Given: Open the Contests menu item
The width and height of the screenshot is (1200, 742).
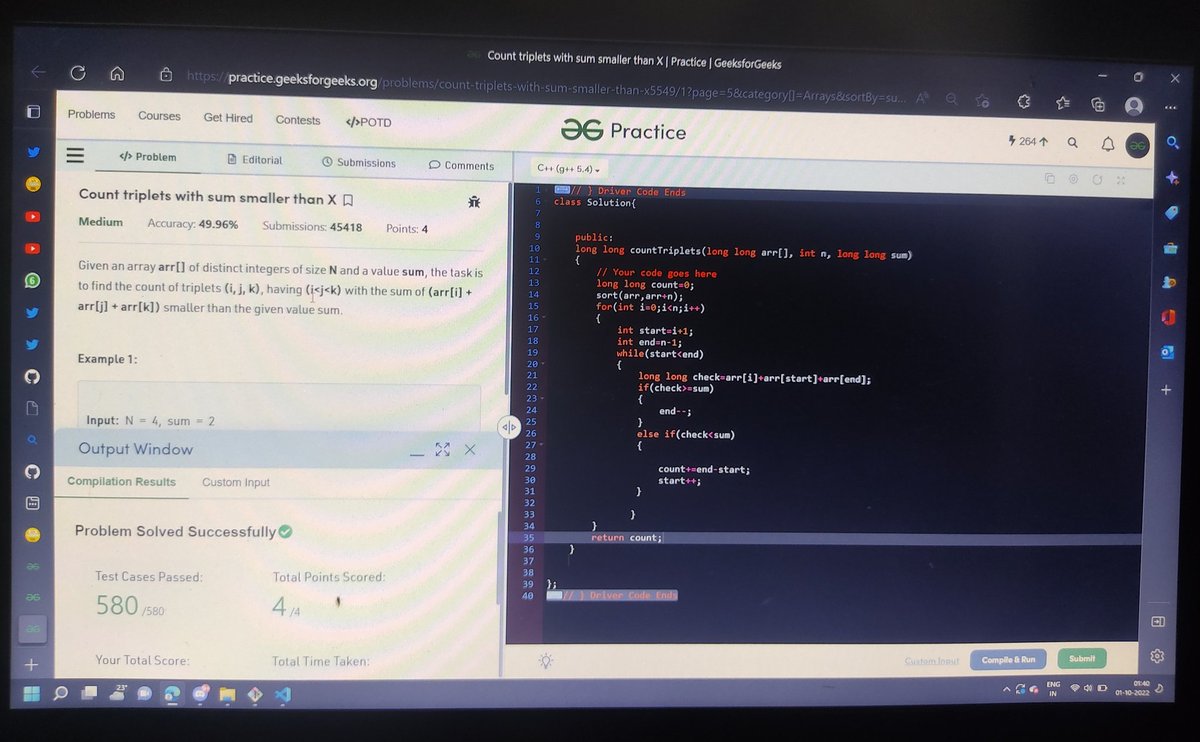Looking at the screenshot, I should coord(298,120).
